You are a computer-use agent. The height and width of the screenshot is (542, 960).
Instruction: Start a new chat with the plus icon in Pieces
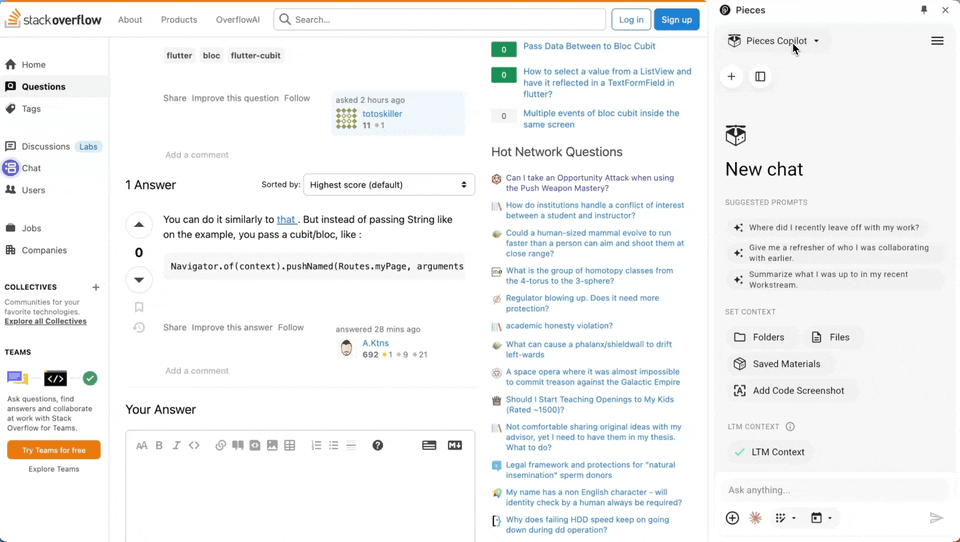[x=731, y=77]
